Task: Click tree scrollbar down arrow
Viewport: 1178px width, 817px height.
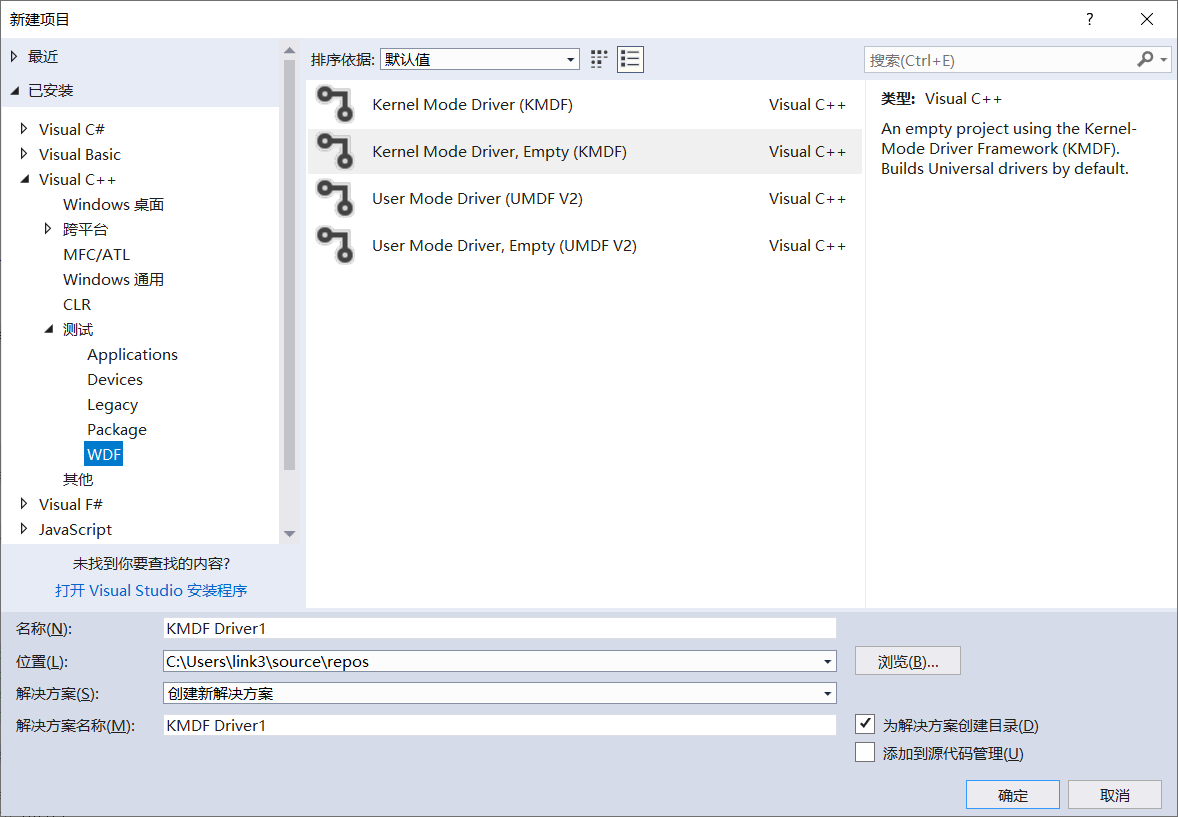Action: [x=289, y=534]
